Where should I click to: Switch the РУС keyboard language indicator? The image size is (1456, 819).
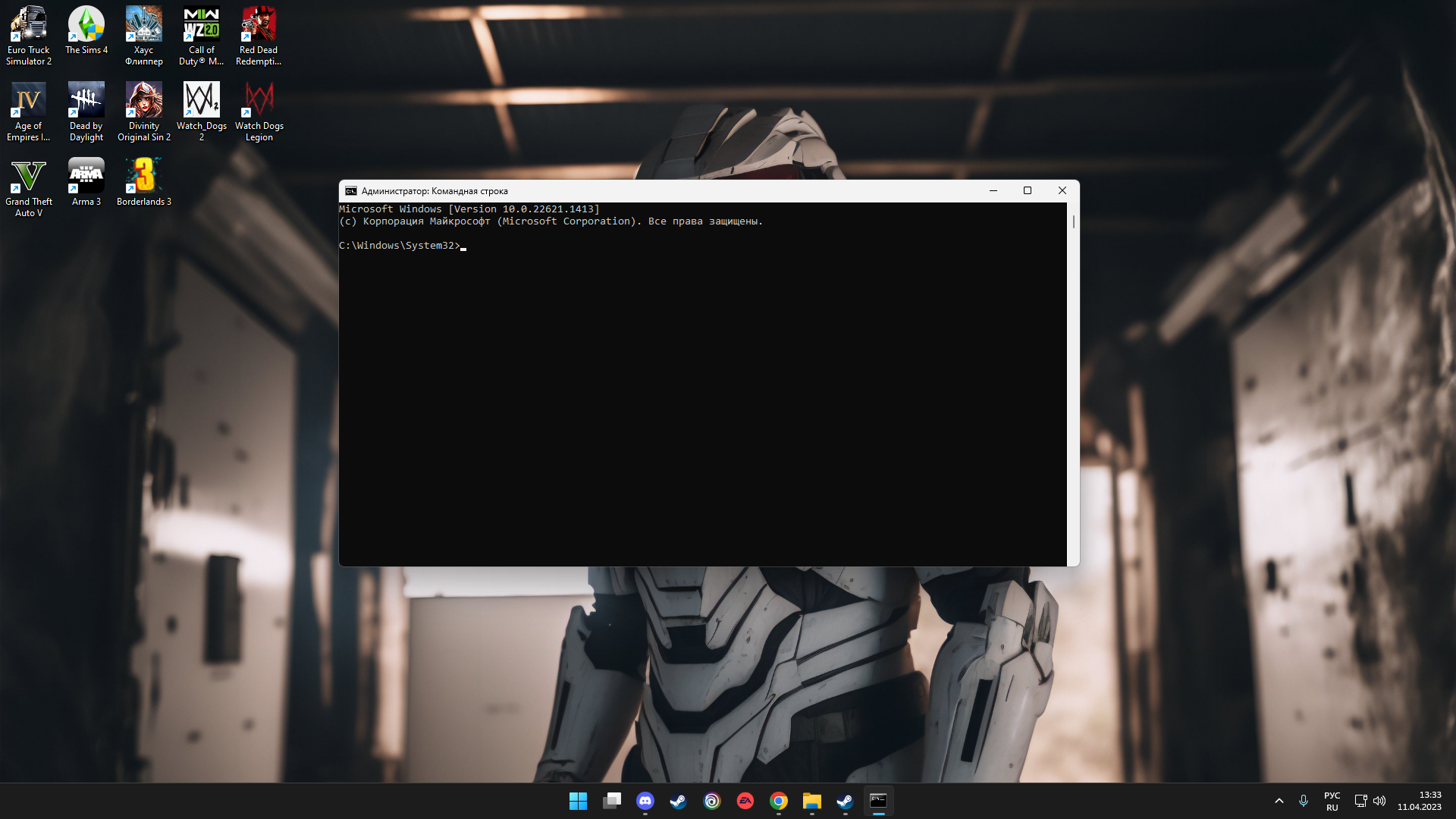[1332, 801]
